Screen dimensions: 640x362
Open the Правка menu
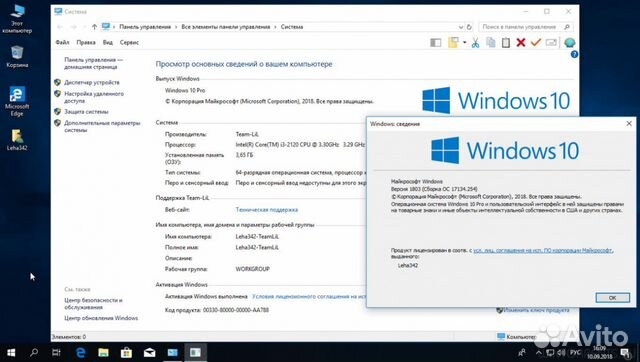(x=86, y=42)
